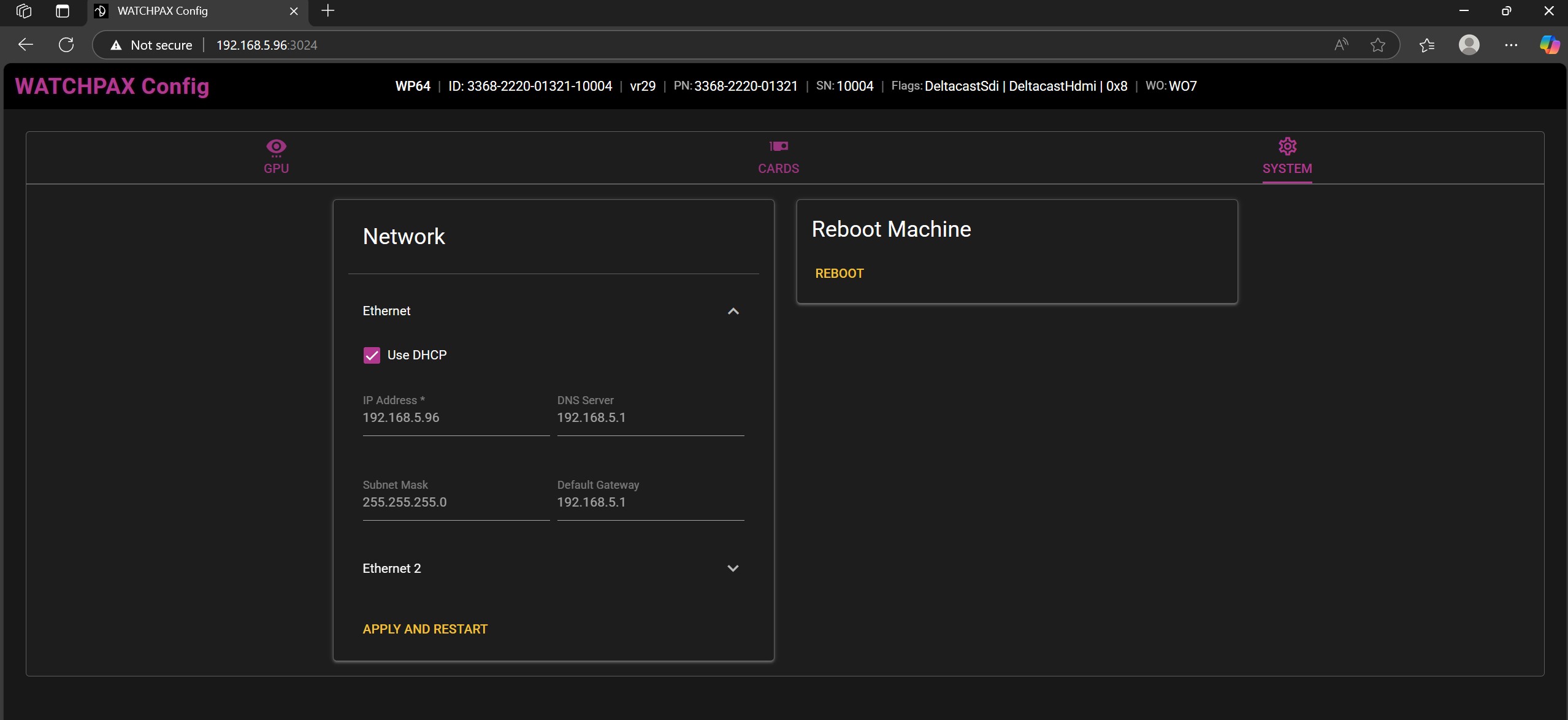This screenshot has width=1568, height=720.
Task: Open browser settings and more menu
Action: pos(1512,44)
